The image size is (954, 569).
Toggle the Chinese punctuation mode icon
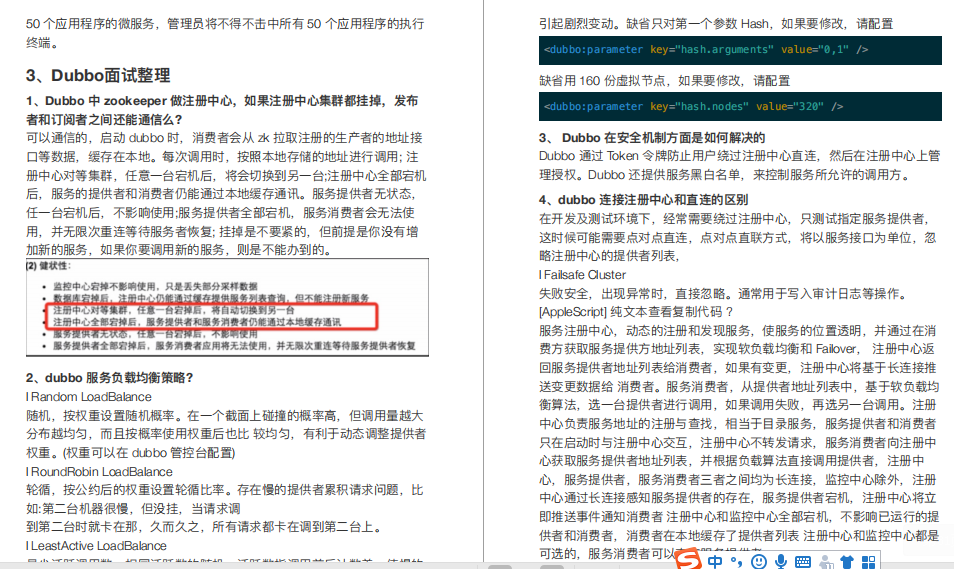pyautogui.click(x=737, y=562)
